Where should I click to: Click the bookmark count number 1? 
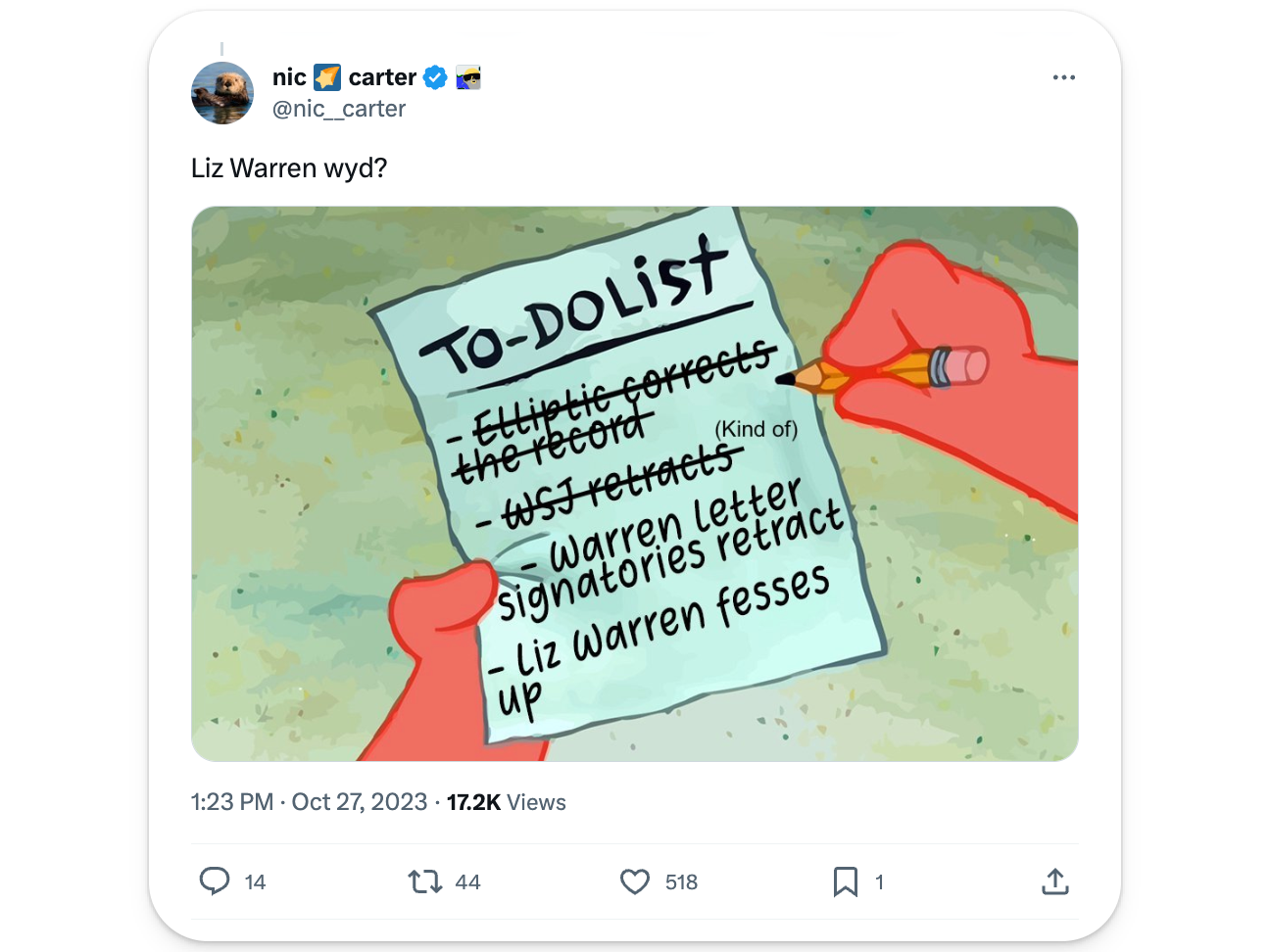coord(879,882)
